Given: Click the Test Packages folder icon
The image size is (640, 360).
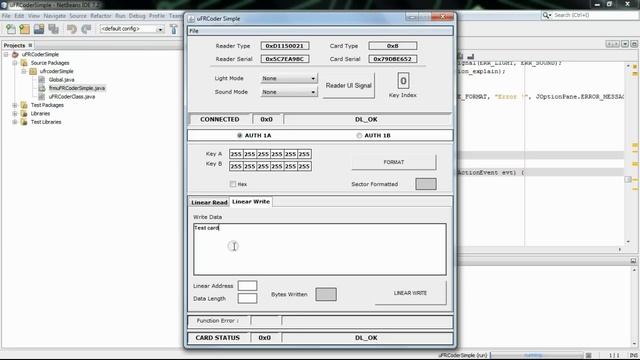Looking at the screenshot, I should click(24, 105).
